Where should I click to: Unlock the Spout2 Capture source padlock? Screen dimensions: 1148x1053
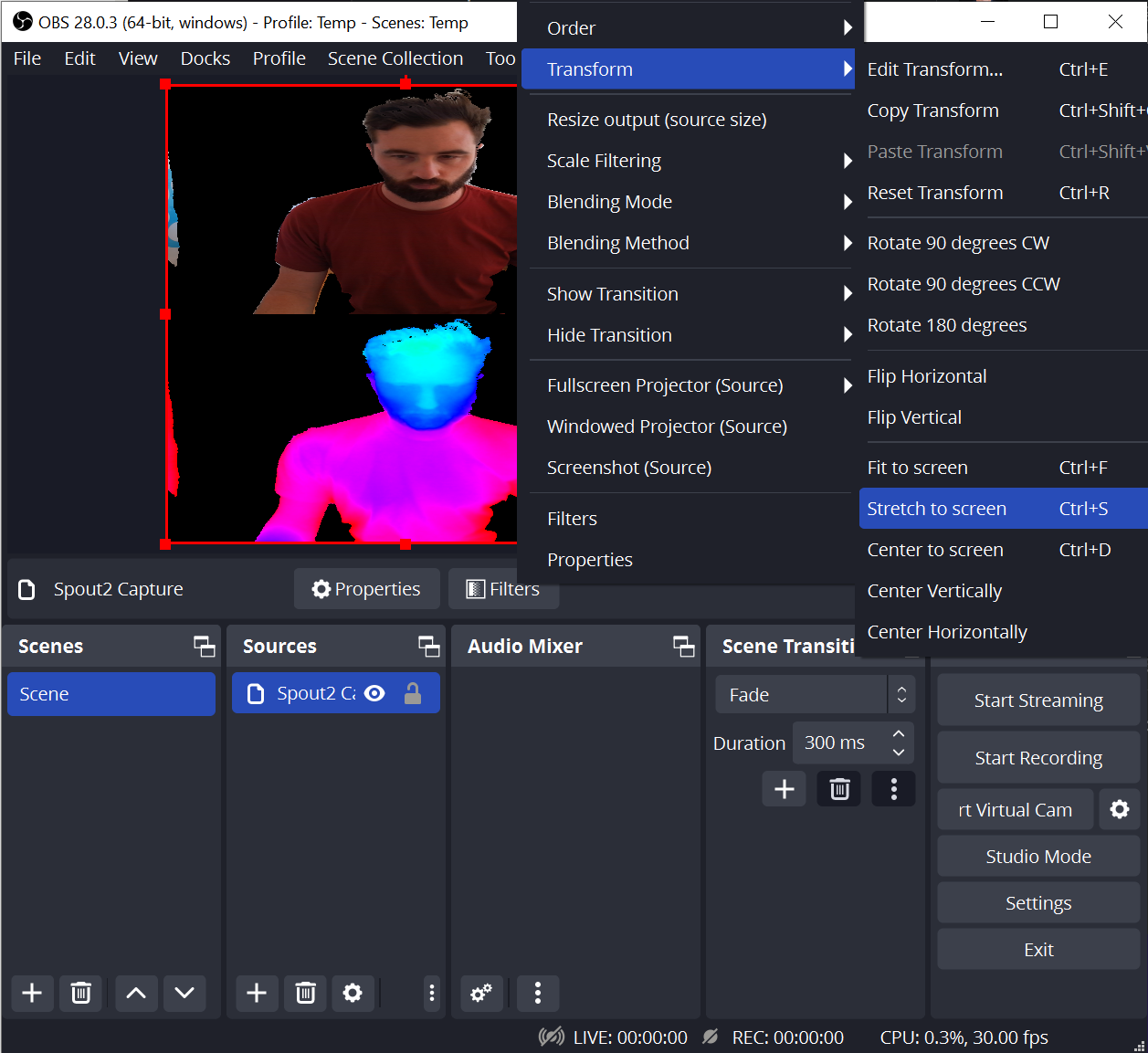[412, 692]
